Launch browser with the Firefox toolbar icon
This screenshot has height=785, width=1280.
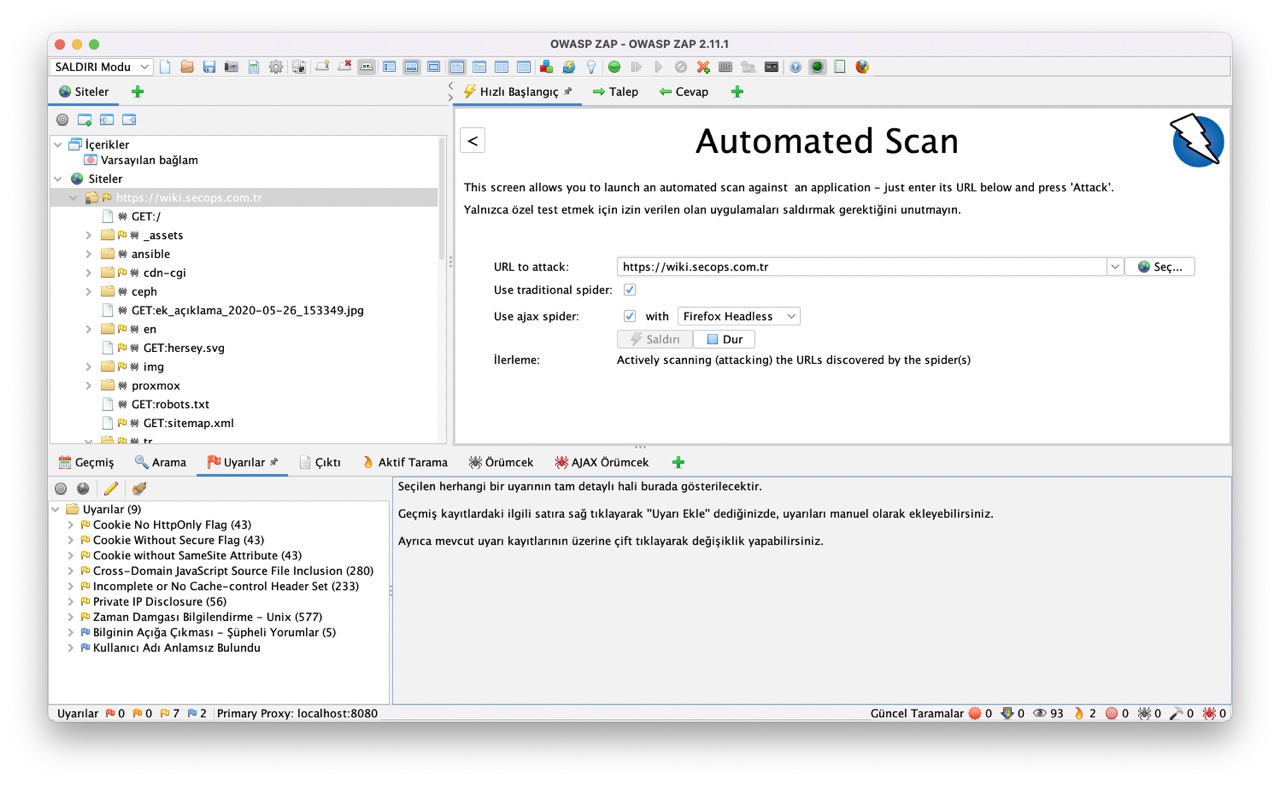pos(862,67)
